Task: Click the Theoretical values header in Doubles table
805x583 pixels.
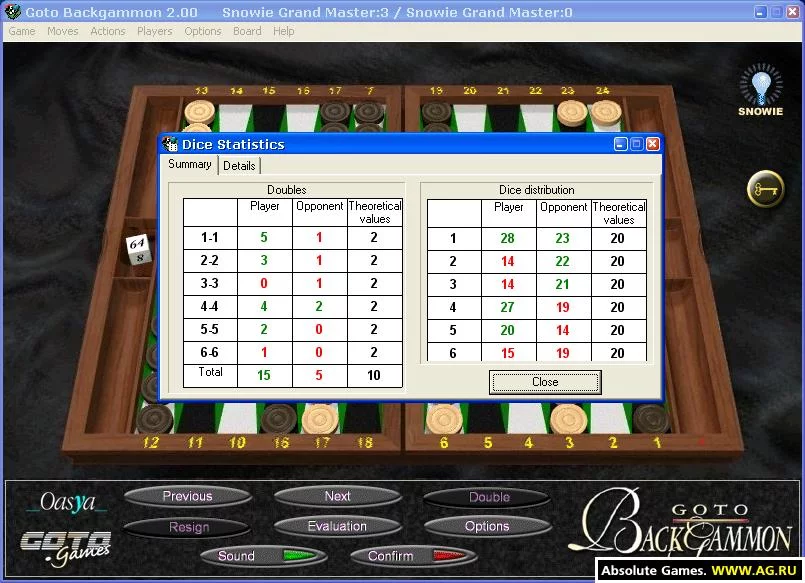Action: [x=375, y=212]
